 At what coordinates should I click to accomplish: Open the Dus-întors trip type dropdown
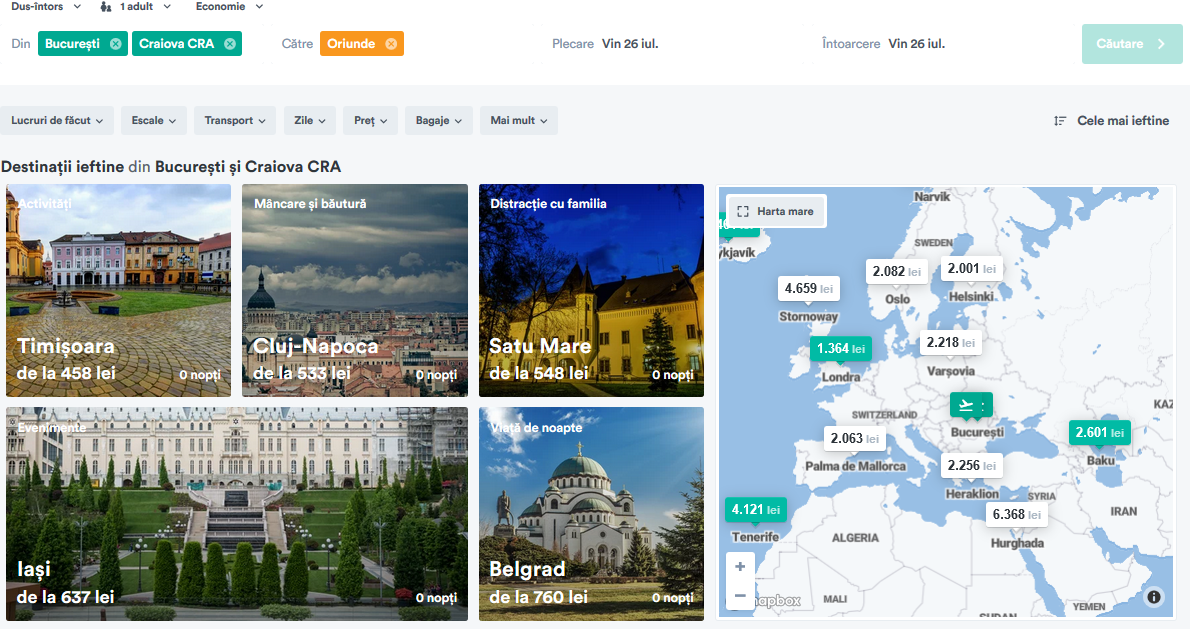[44, 7]
